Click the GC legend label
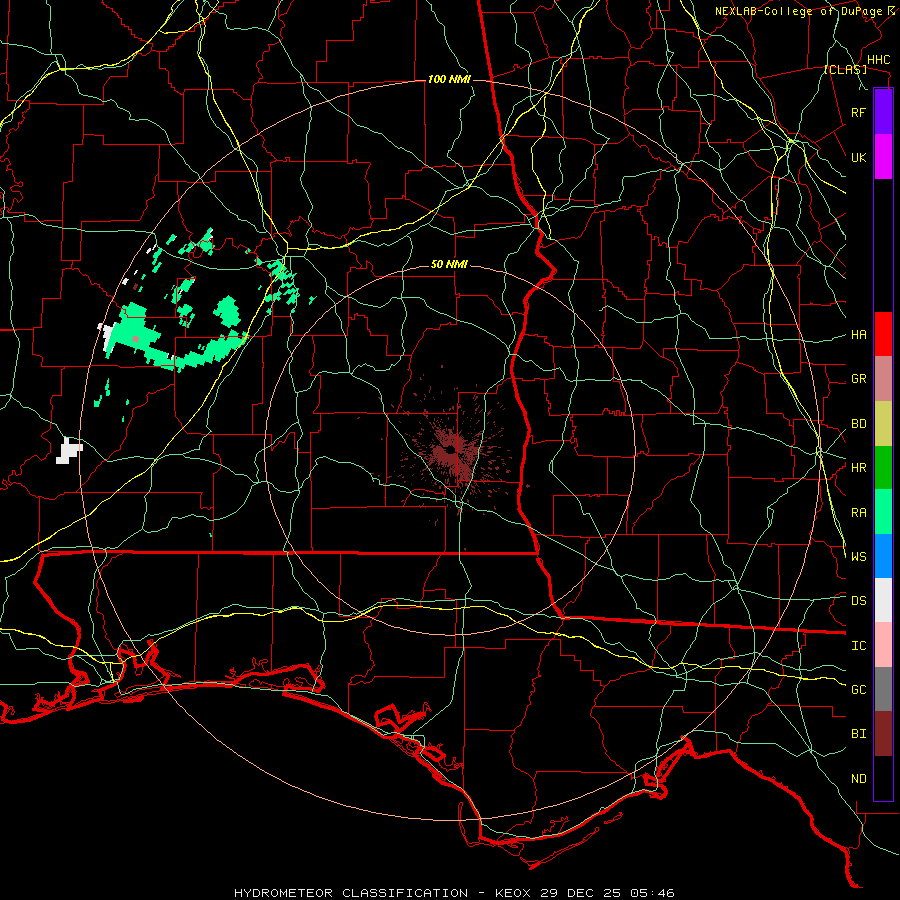 (858, 690)
